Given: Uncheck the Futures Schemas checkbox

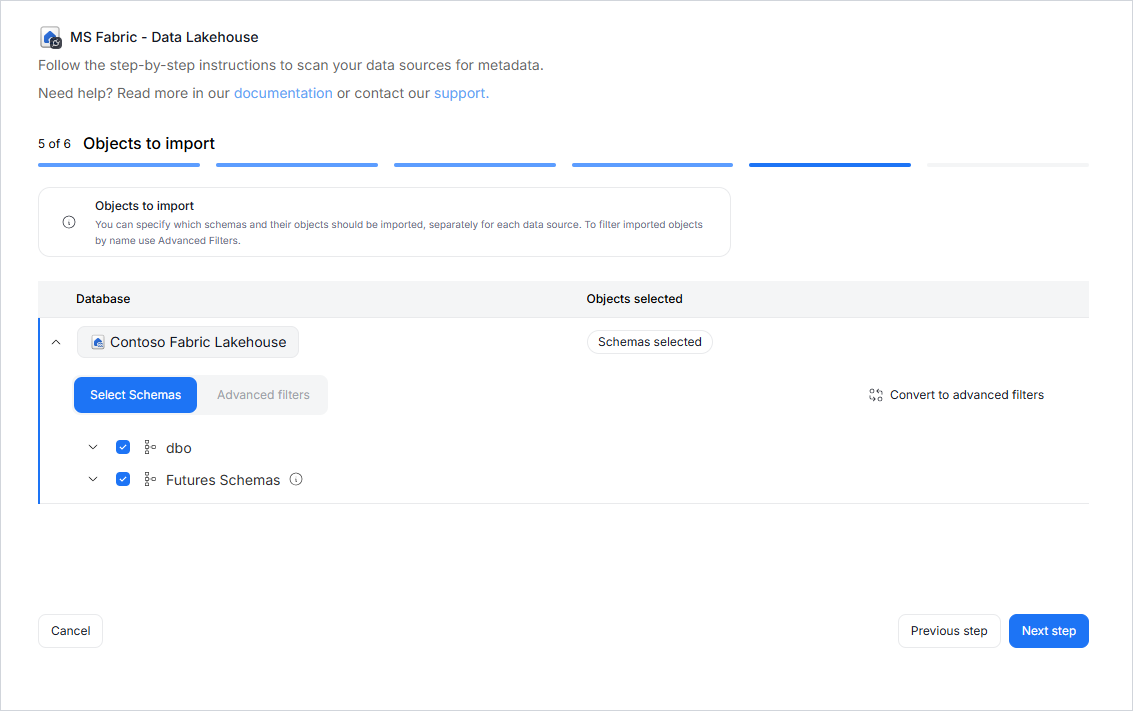Looking at the screenshot, I should click(x=123, y=479).
